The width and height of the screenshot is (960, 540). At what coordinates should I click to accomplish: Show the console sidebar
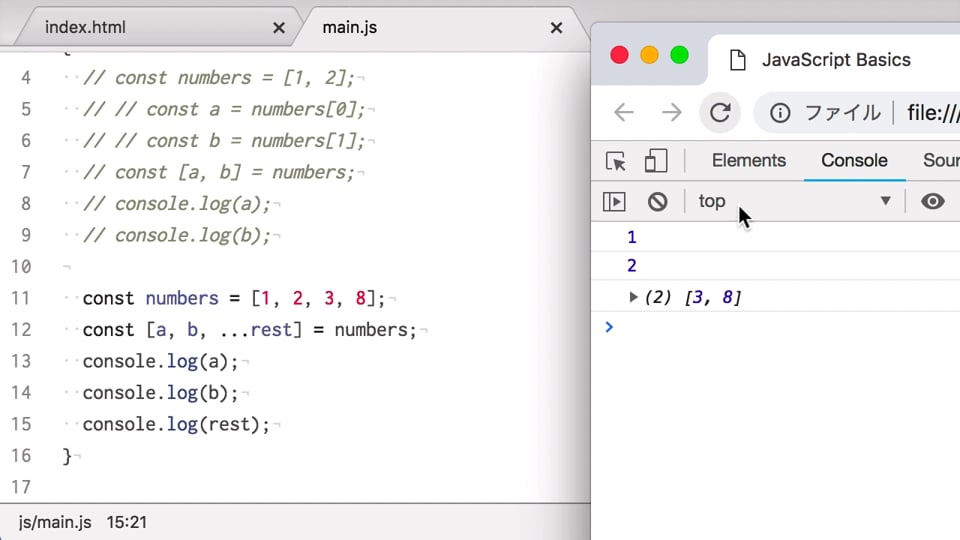coord(614,201)
